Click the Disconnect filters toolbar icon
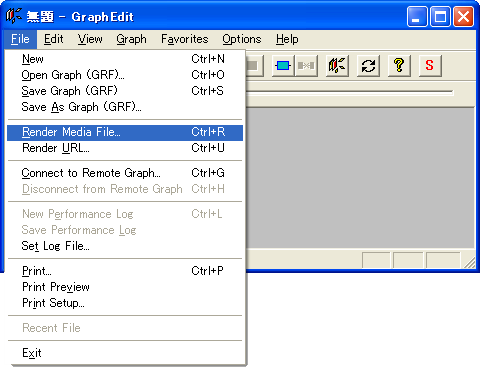The height and width of the screenshot is (367, 480). coord(306,66)
